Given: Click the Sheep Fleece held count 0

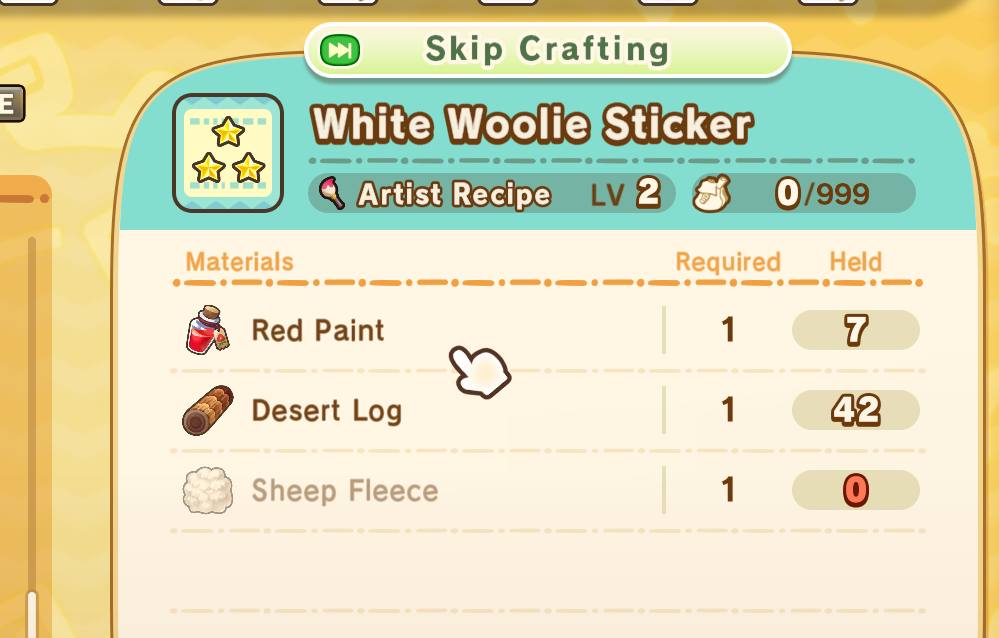Looking at the screenshot, I should 856,490.
